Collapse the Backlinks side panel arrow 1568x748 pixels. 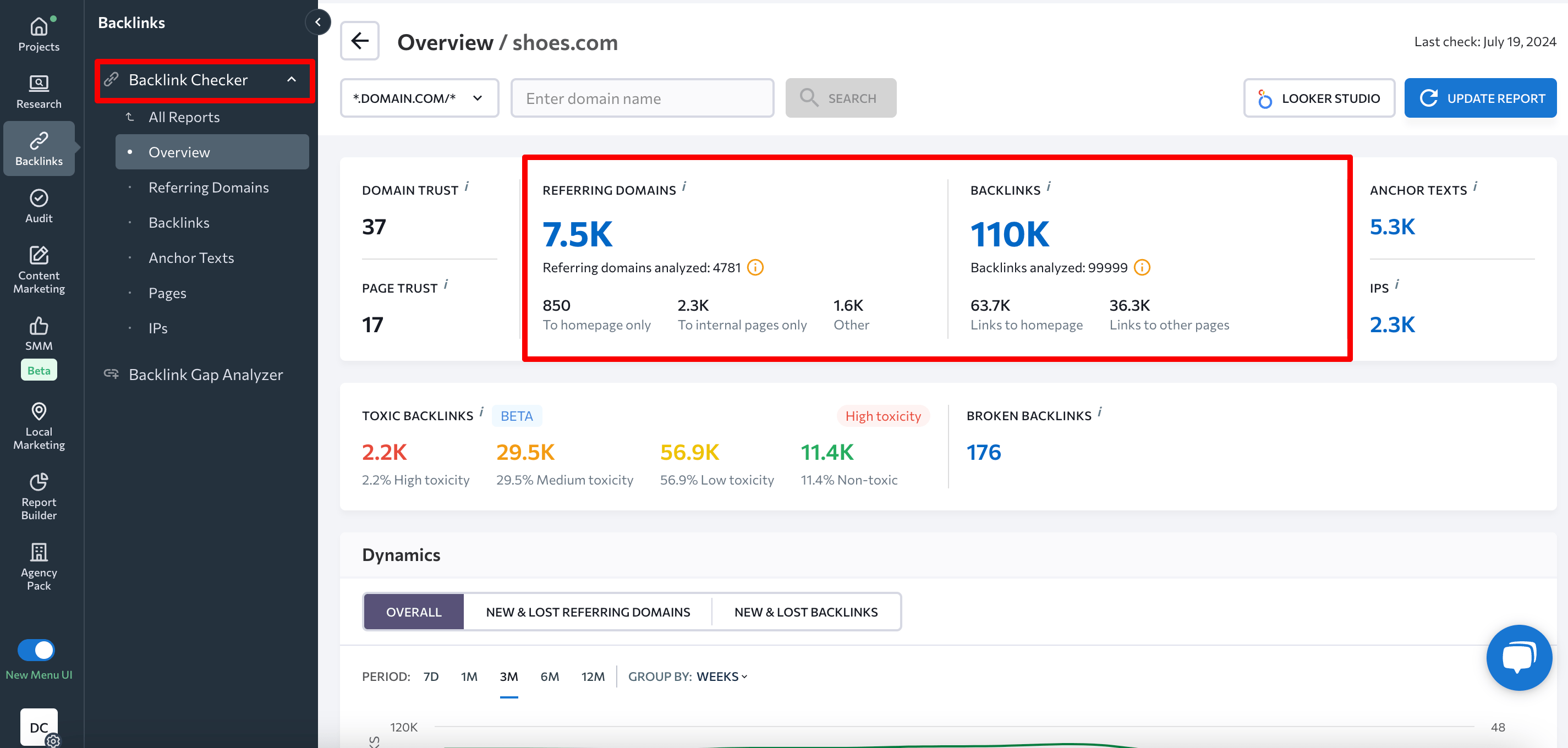click(317, 23)
